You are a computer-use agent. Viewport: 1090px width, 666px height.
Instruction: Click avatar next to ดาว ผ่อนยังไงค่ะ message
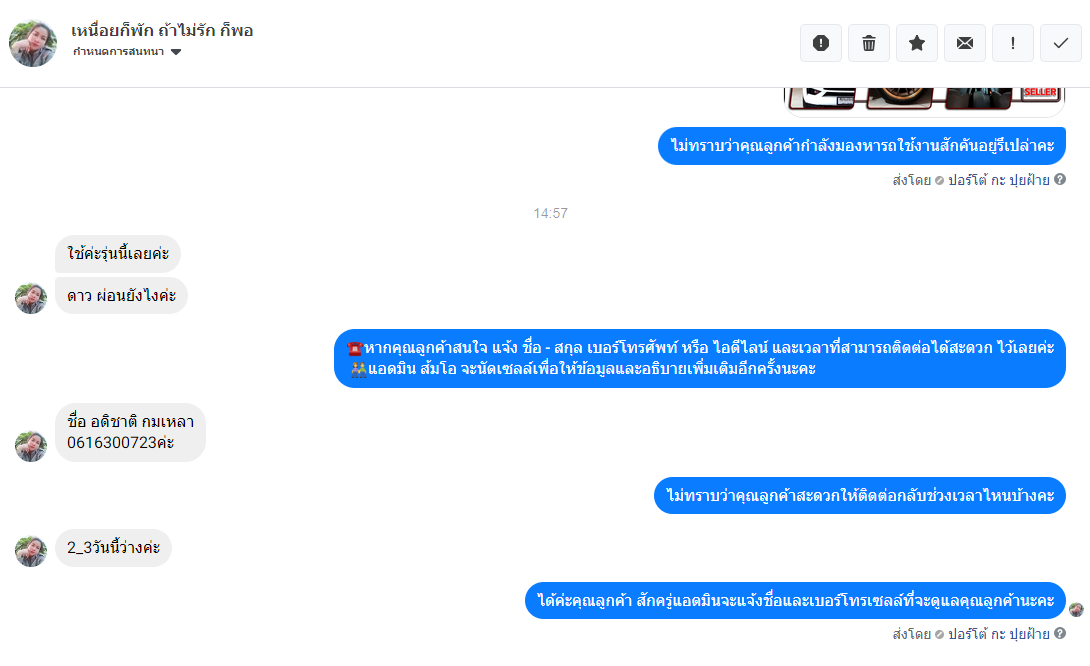(31, 298)
